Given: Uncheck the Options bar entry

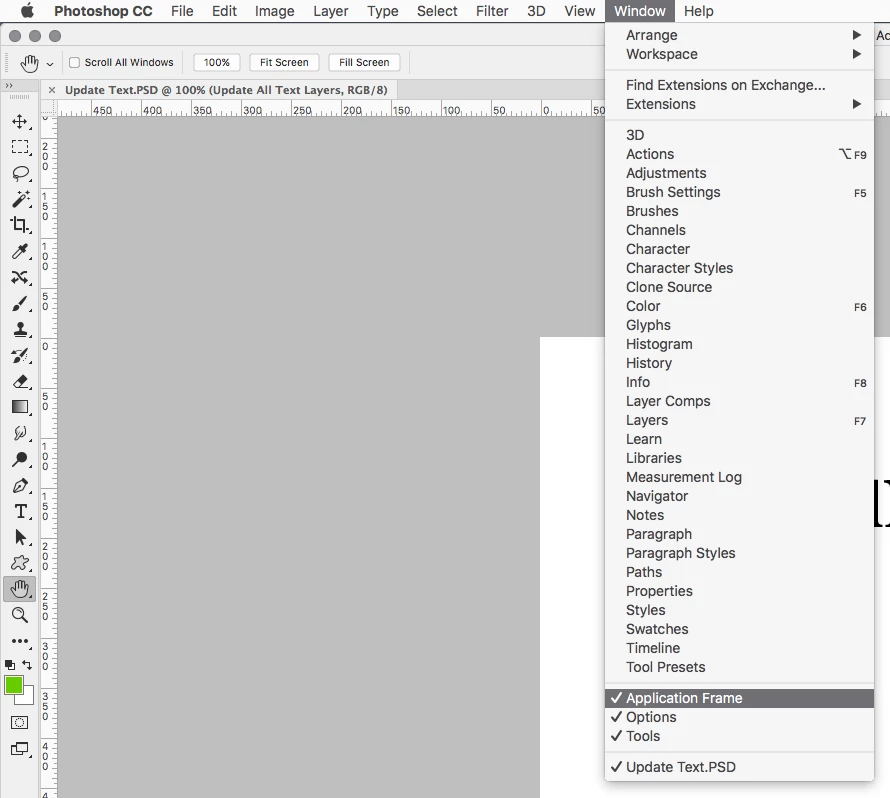Looking at the screenshot, I should pos(739,717).
